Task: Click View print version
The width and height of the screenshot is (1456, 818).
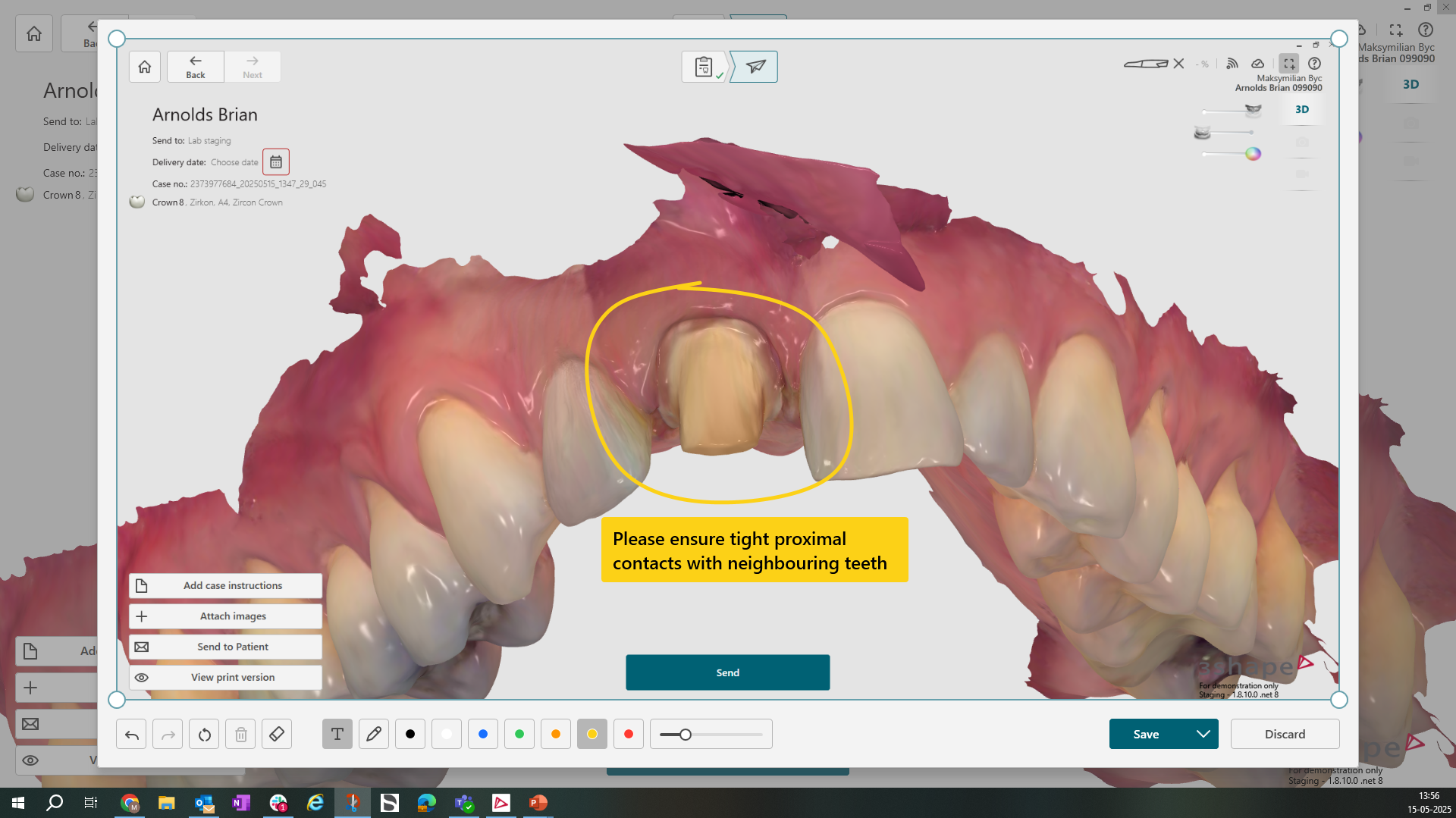Action: 225,678
